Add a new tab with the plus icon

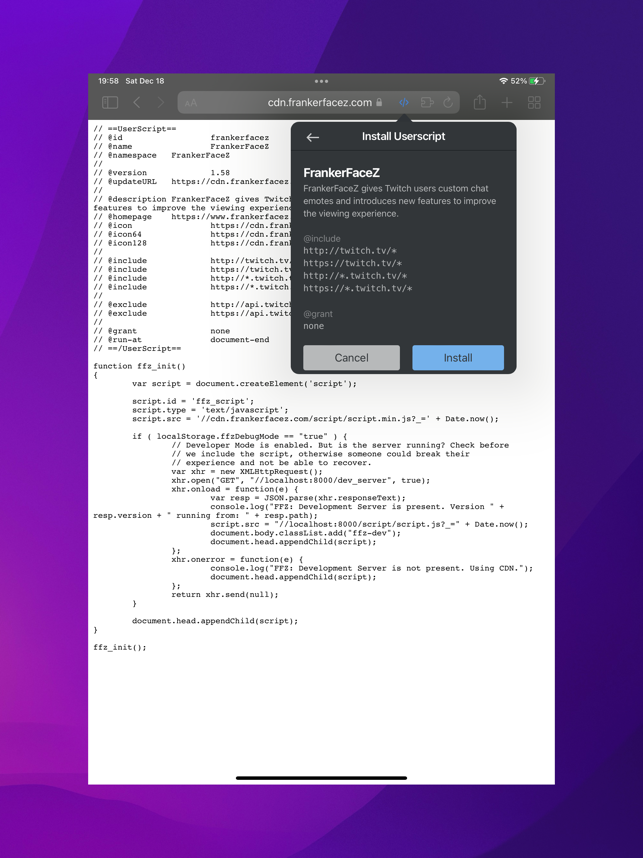pos(507,102)
